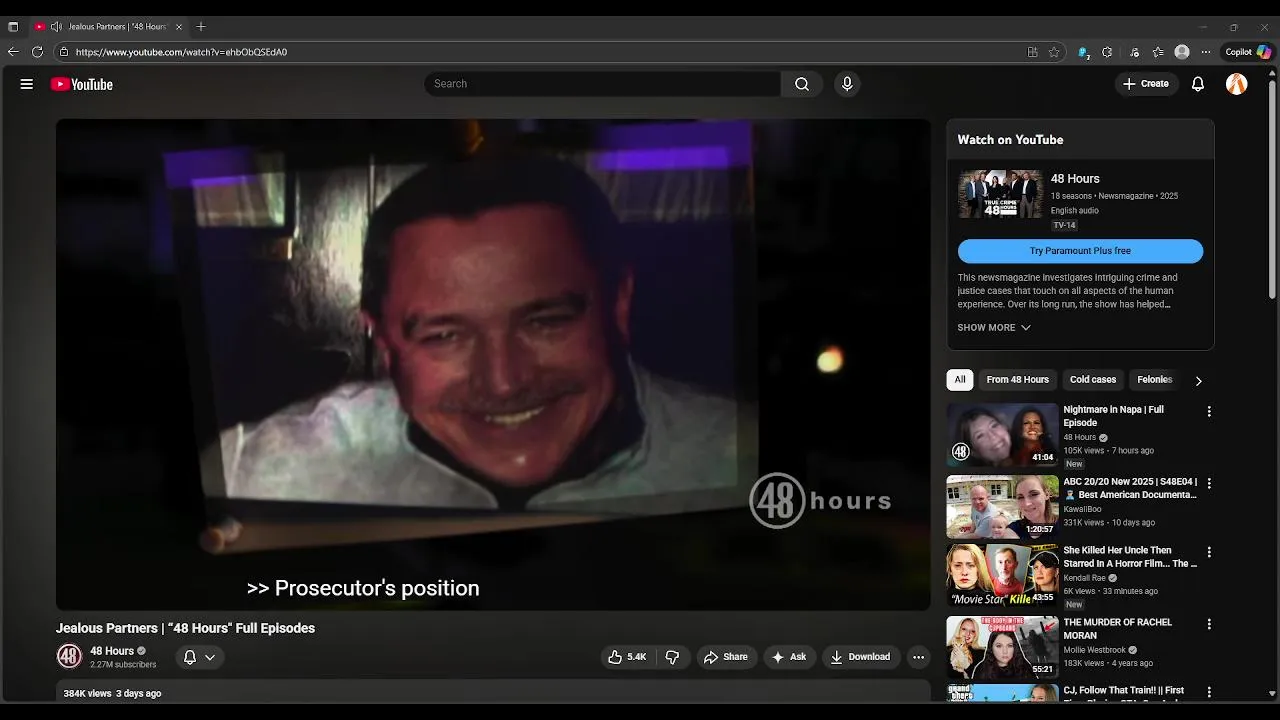1280x720 pixels.
Task: Open YouTube notifications bell
Action: pos(1198,84)
